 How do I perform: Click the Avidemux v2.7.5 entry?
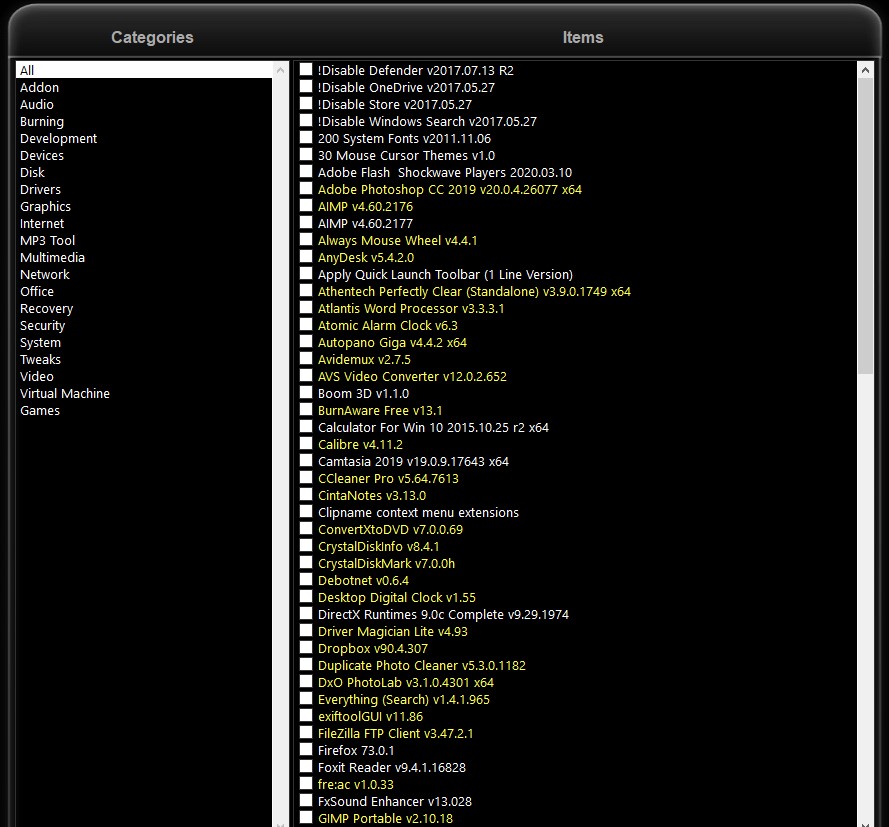point(364,359)
